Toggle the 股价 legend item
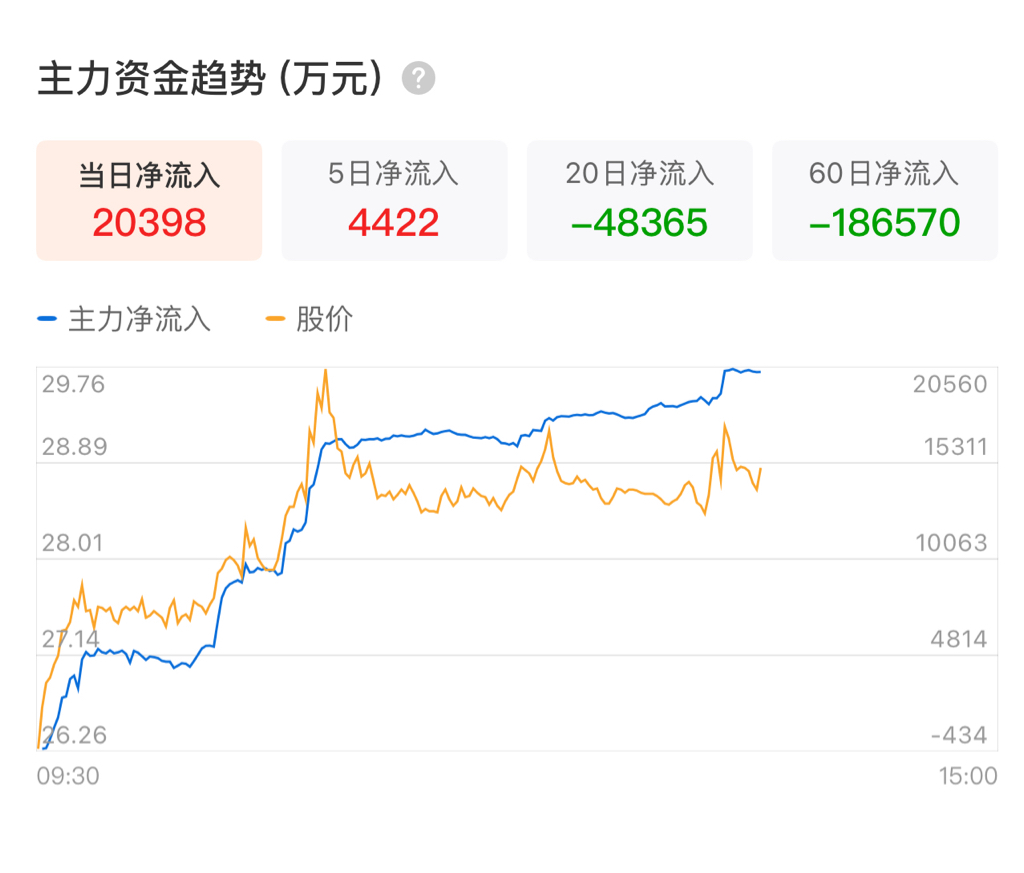 309,319
